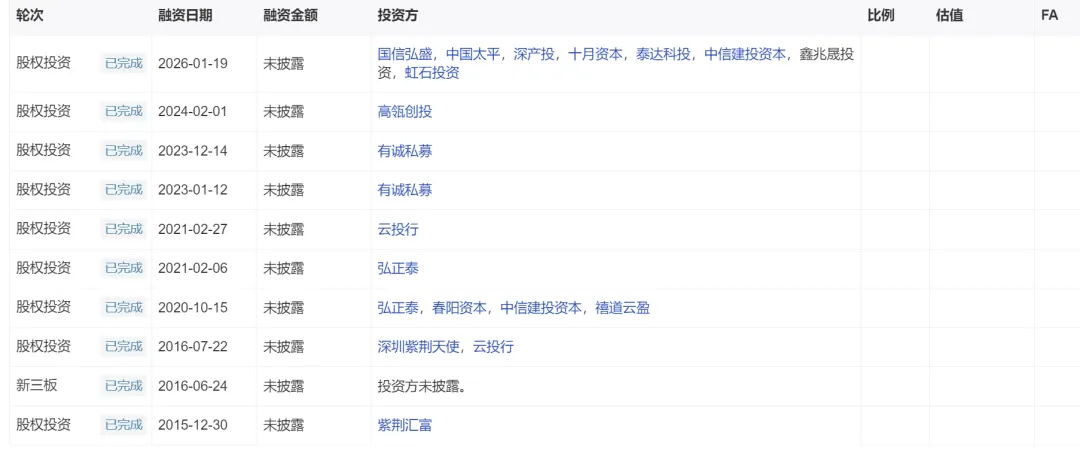The width and height of the screenshot is (1080, 456).
Task: Click 未披露 amount in the 2026-01-19 row
Action: tap(283, 64)
